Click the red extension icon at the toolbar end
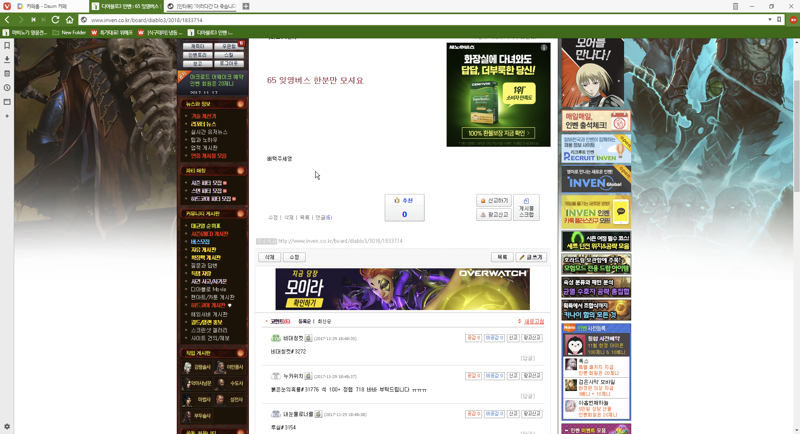800x434 pixels. [x=793, y=20]
